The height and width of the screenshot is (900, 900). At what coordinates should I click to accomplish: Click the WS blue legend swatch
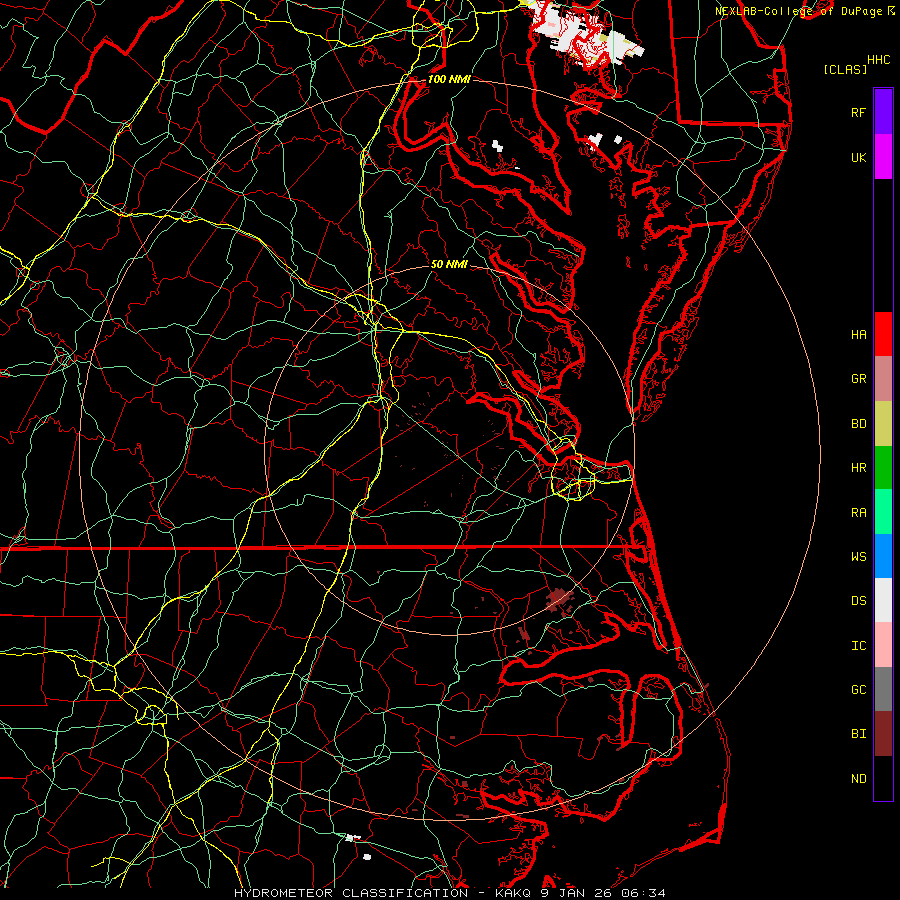pos(883,556)
